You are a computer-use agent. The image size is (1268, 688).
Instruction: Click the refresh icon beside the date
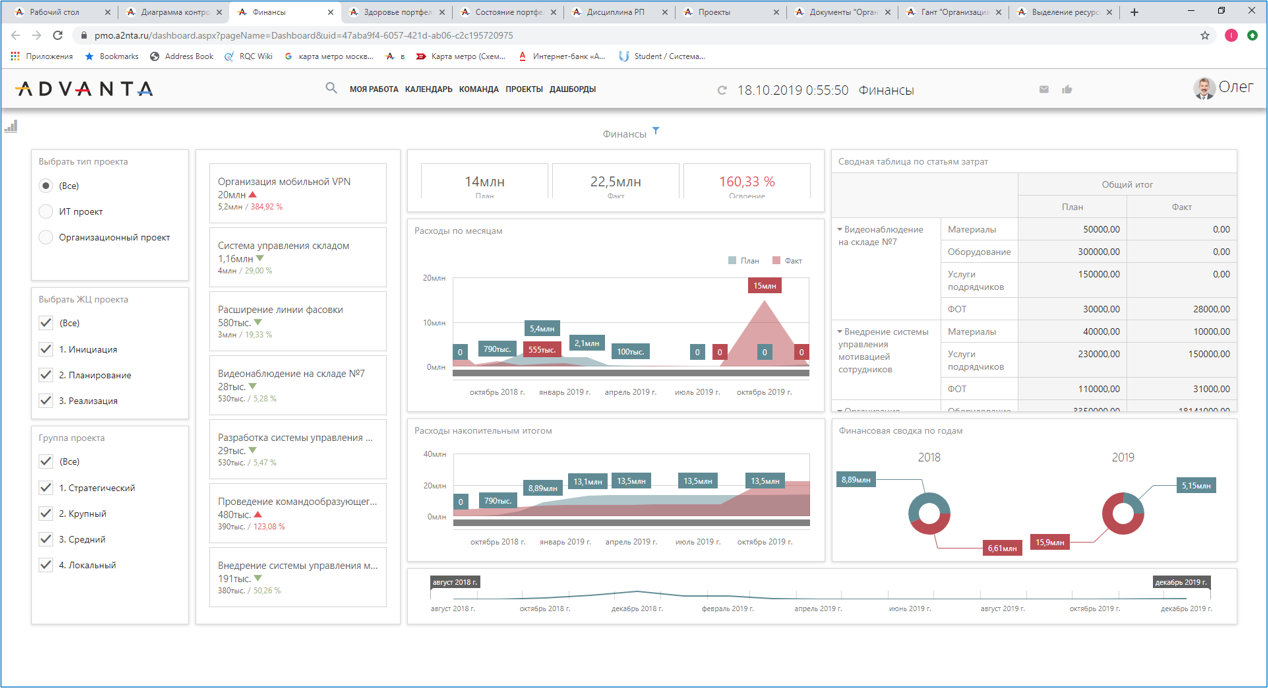(722, 90)
